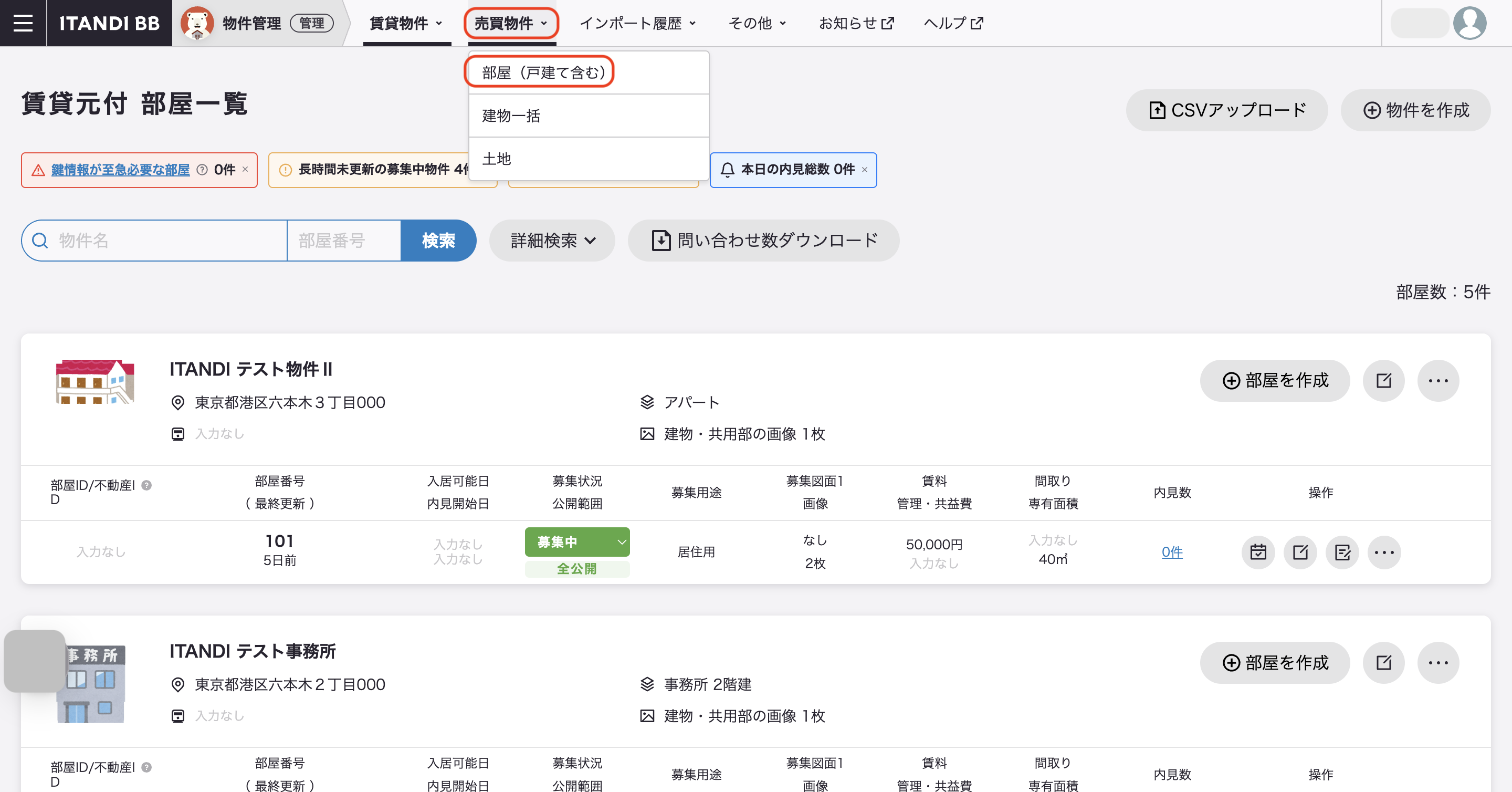The height and width of the screenshot is (792, 1512).
Task: Click the 本日の内見総数 bell icon
Action: pos(727,170)
